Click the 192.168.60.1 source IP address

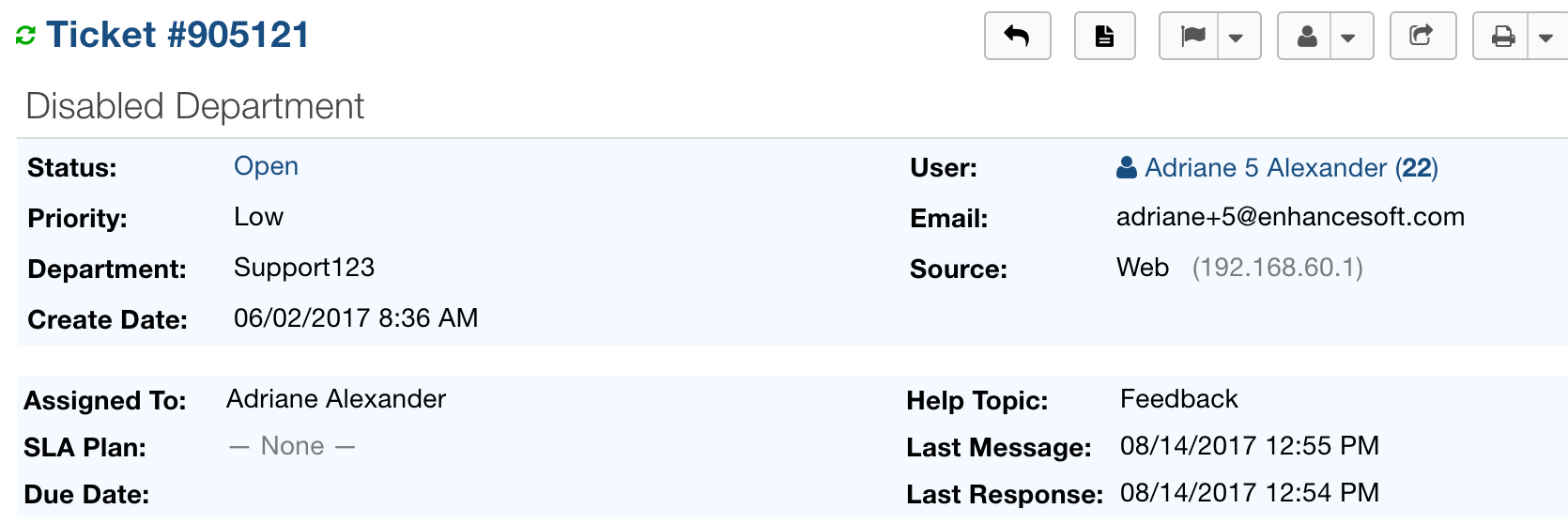(1277, 268)
